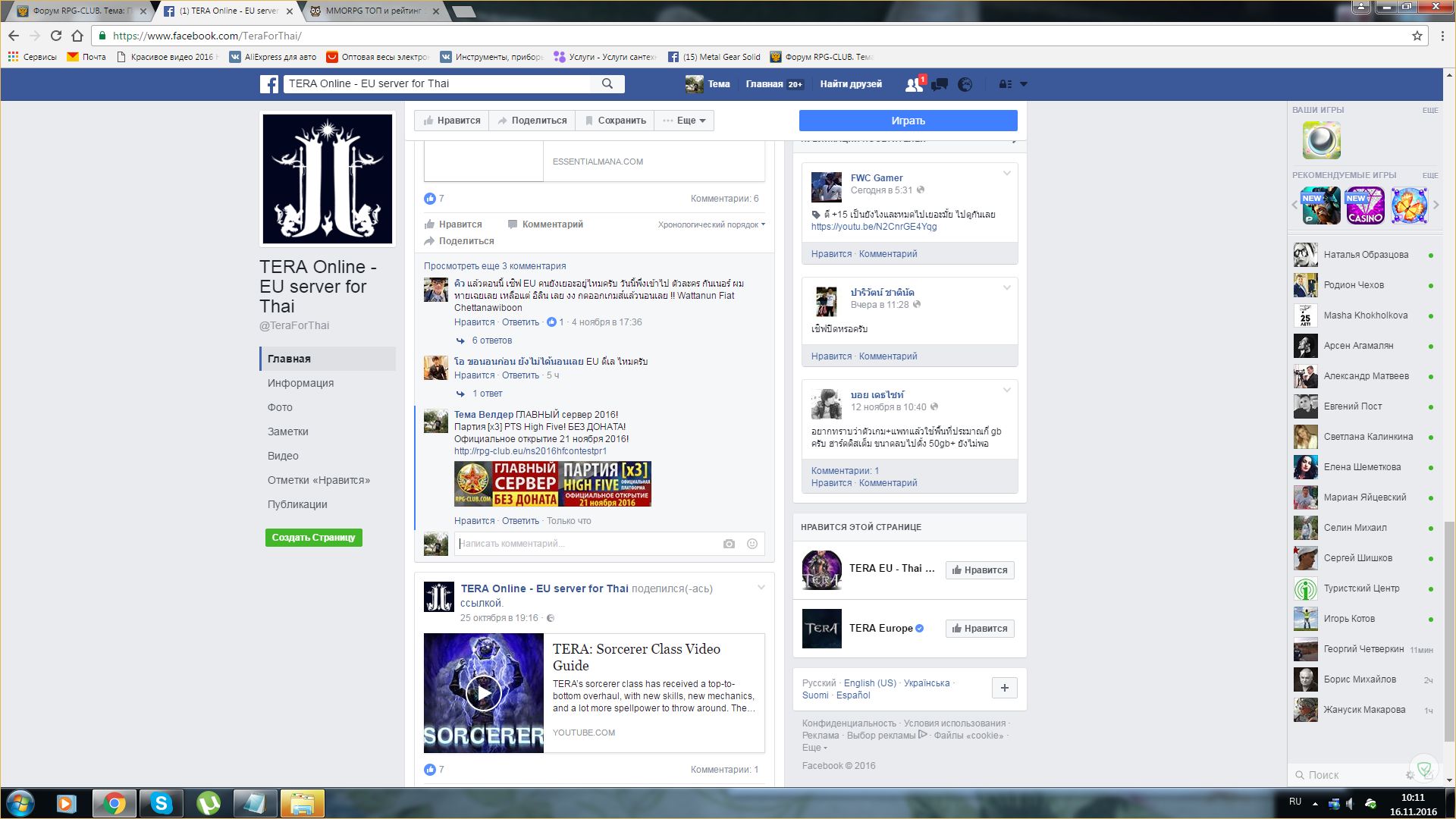Like the page with Нравится in action bar
The image size is (1456, 819).
452,121
